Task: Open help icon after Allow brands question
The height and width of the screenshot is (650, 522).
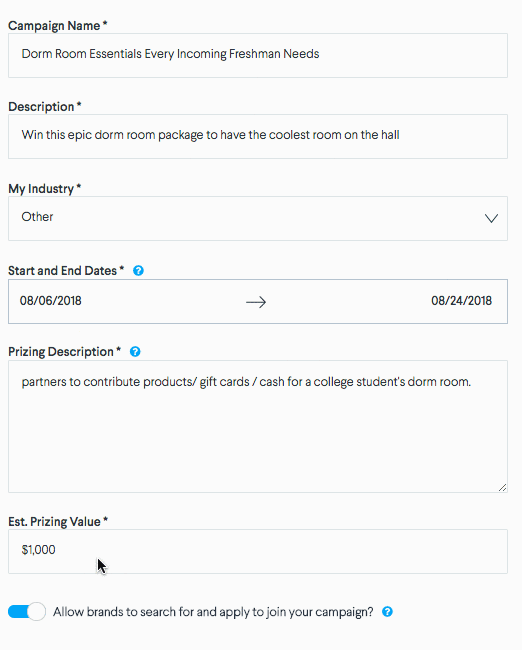Action: (387, 611)
